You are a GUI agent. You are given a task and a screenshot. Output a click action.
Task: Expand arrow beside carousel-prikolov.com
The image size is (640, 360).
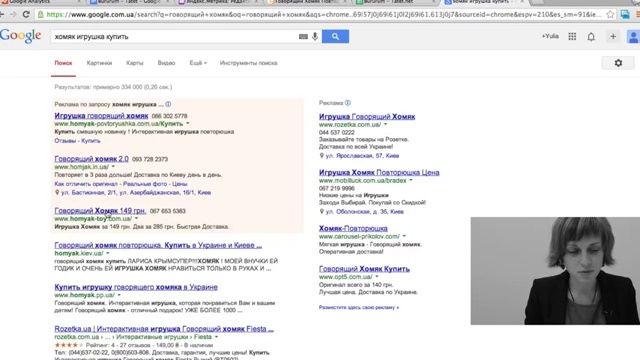point(404,236)
